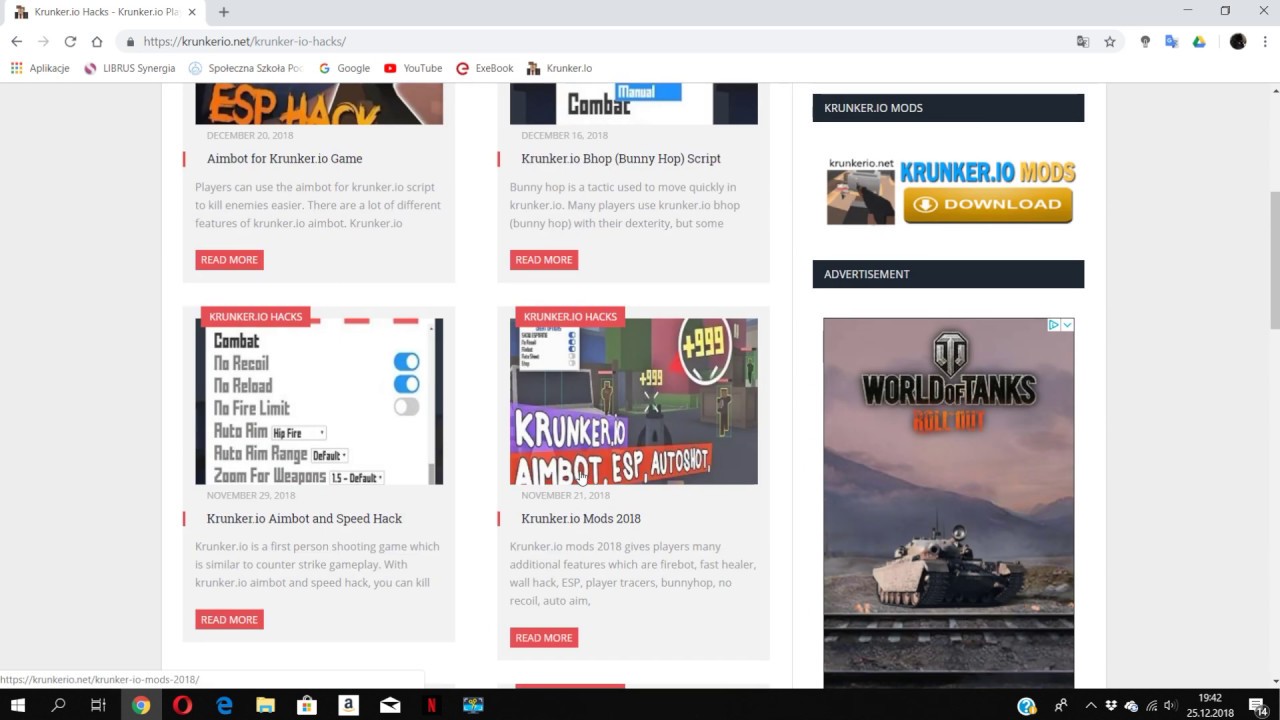Open File Explorer from the taskbar
This screenshot has width=1280, height=720.
pos(265,705)
